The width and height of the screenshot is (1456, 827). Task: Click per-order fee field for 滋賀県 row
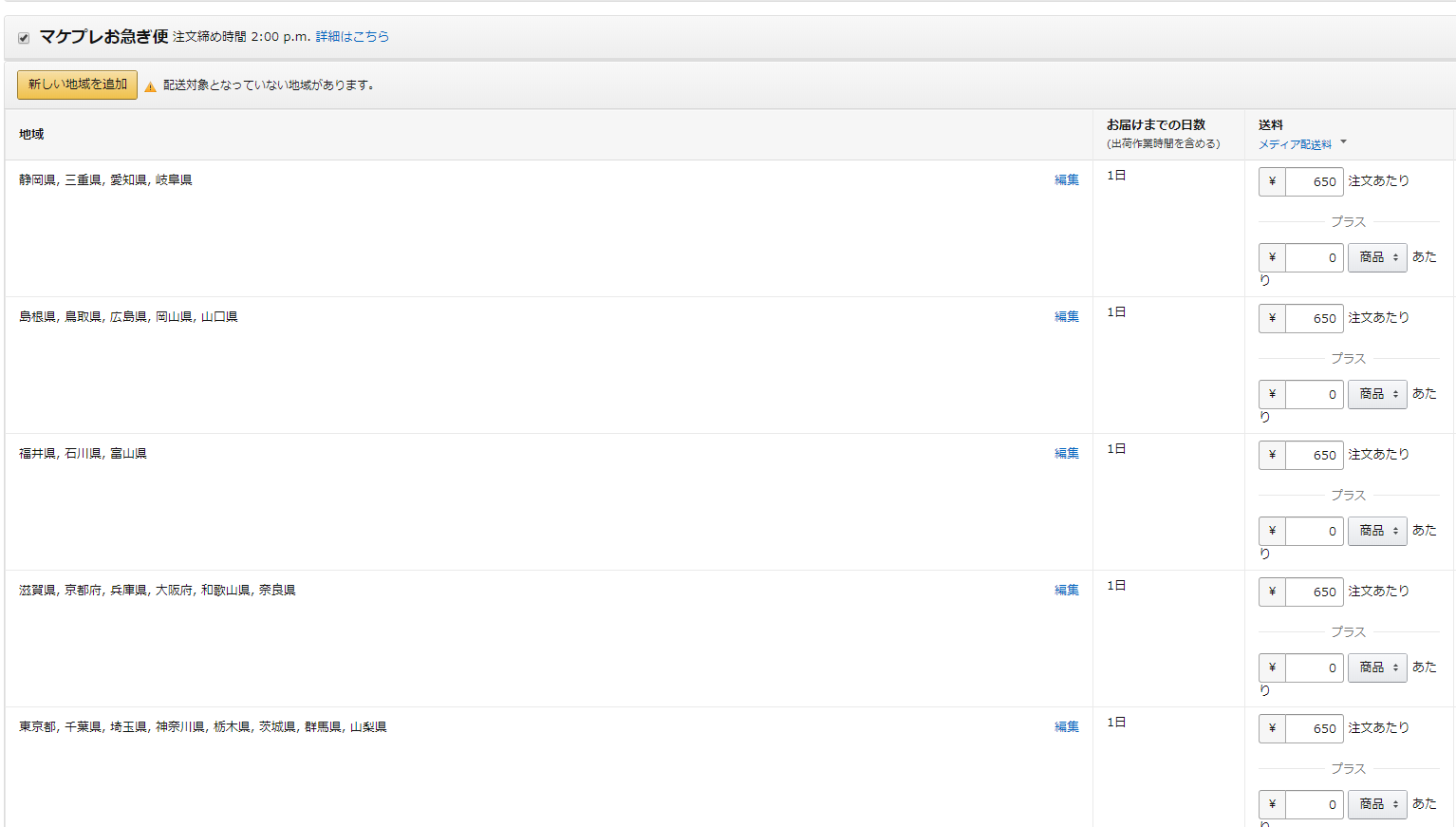[1314, 592]
